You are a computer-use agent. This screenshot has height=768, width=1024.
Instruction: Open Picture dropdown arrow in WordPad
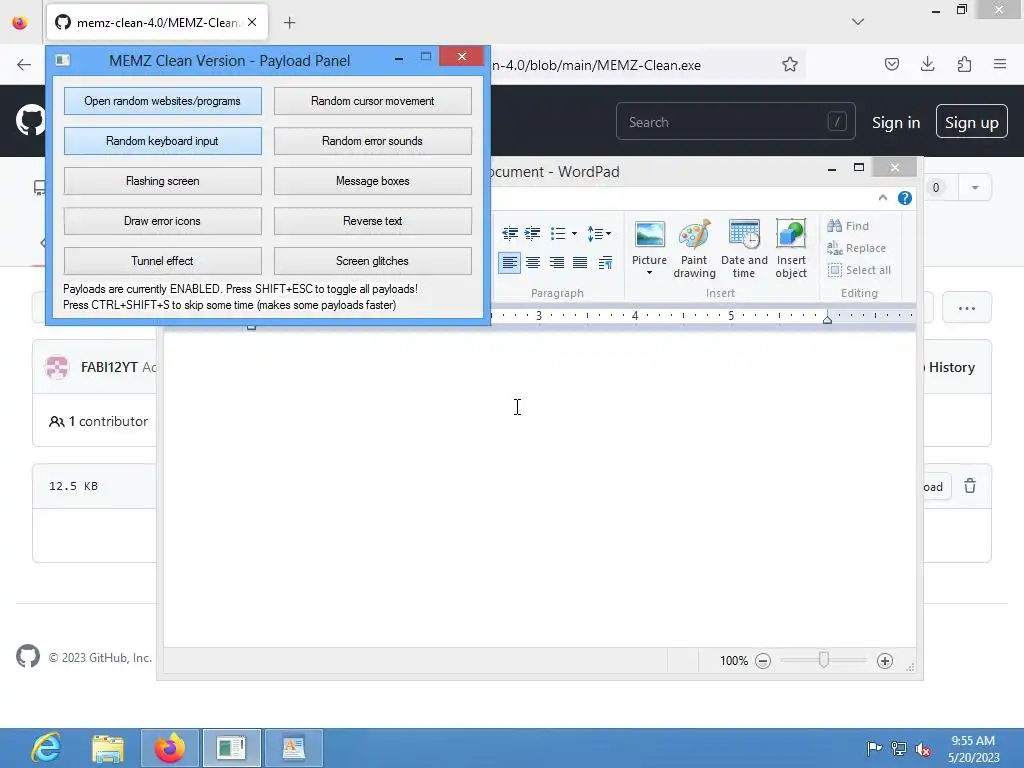click(x=649, y=273)
